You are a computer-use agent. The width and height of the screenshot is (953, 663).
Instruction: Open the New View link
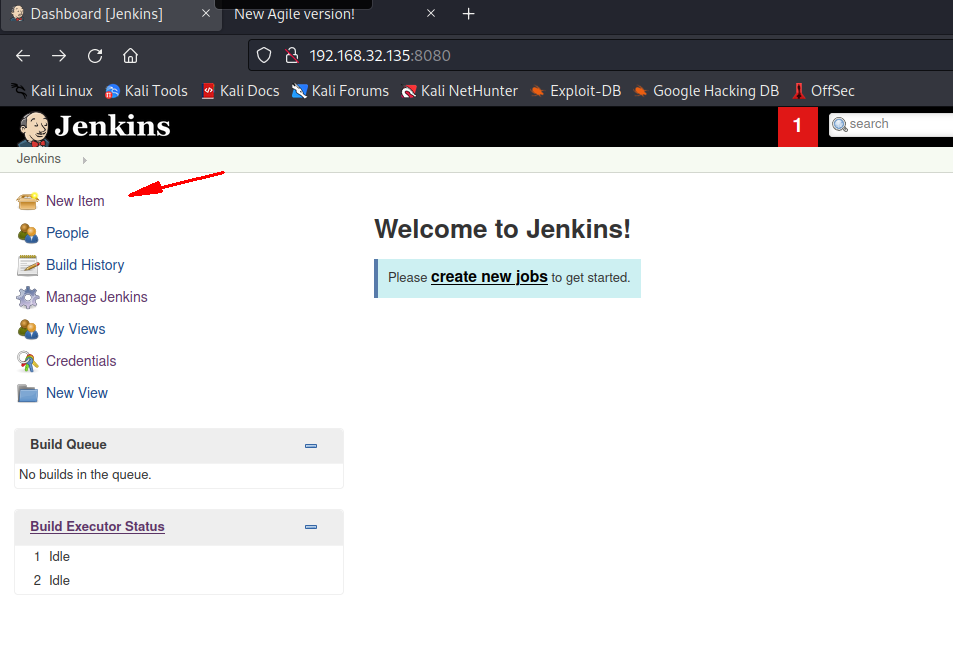[77, 393]
